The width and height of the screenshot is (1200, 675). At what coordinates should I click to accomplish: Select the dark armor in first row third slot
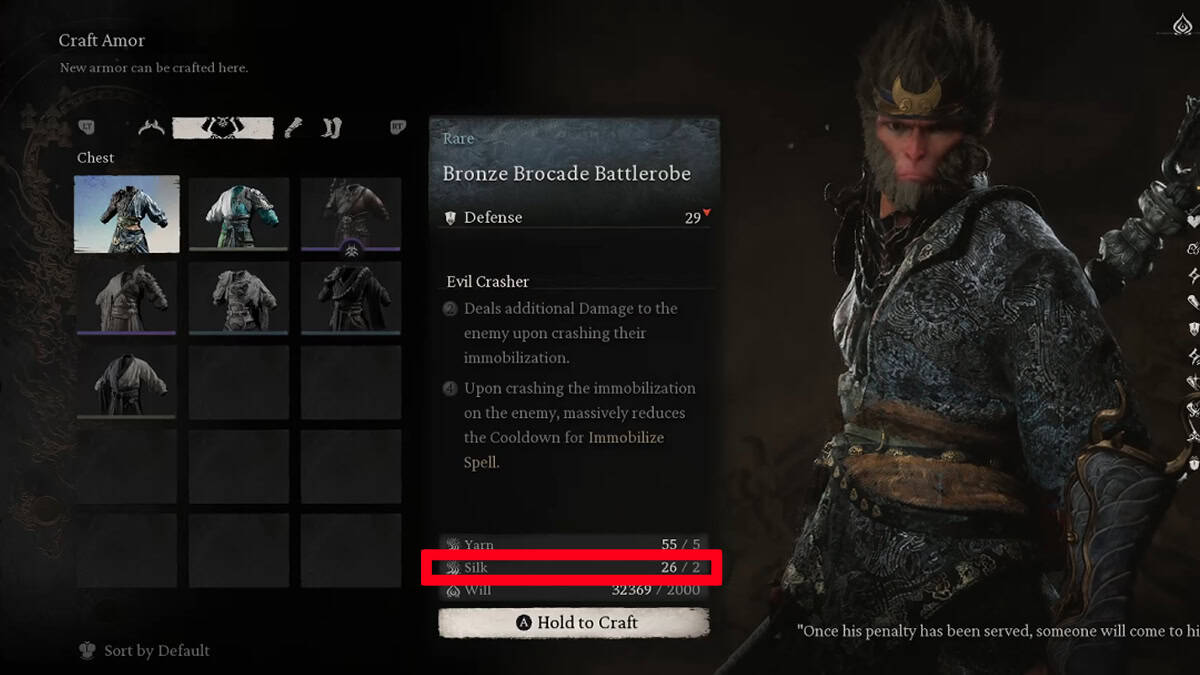point(351,214)
